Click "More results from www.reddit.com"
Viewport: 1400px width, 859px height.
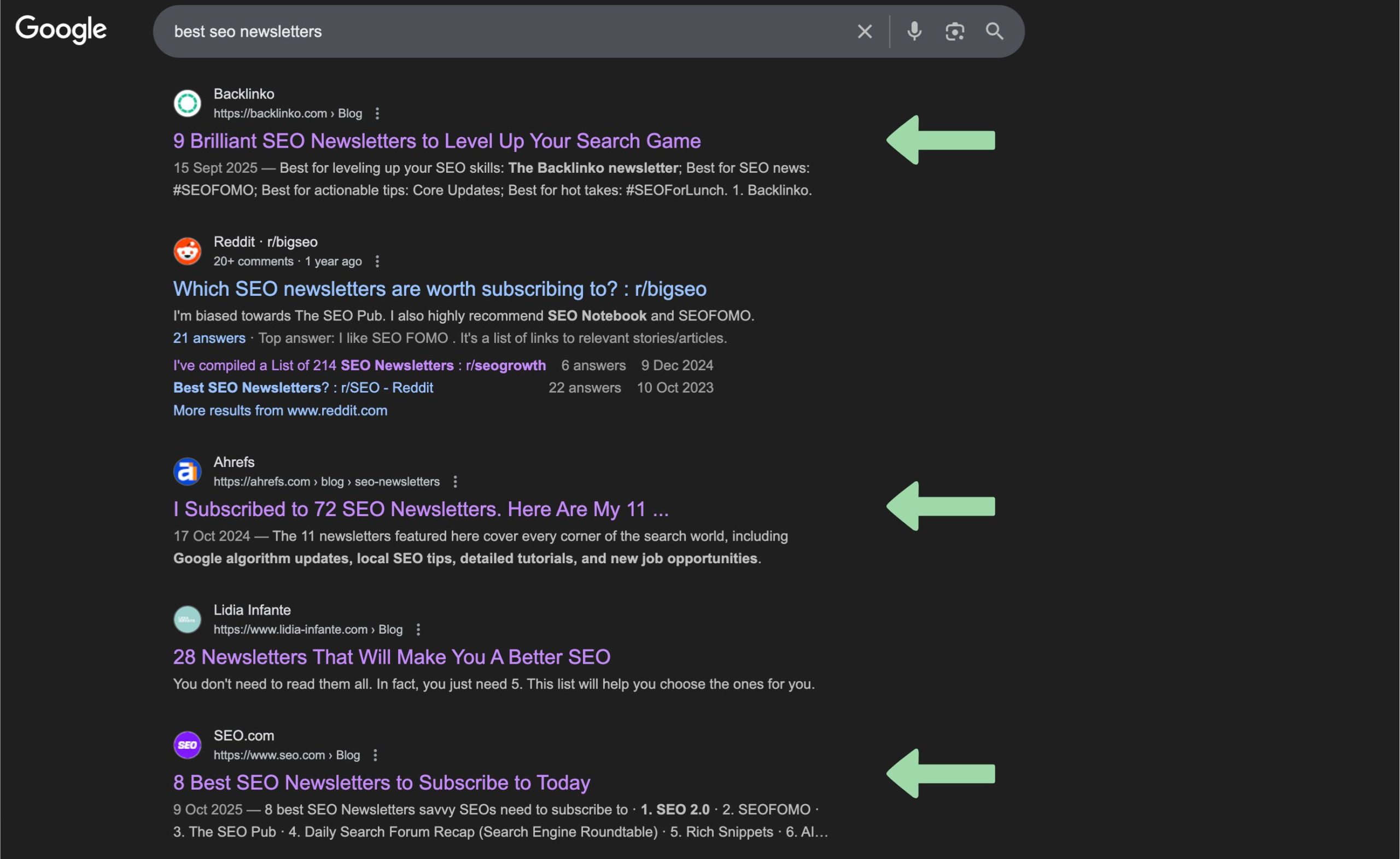280,410
